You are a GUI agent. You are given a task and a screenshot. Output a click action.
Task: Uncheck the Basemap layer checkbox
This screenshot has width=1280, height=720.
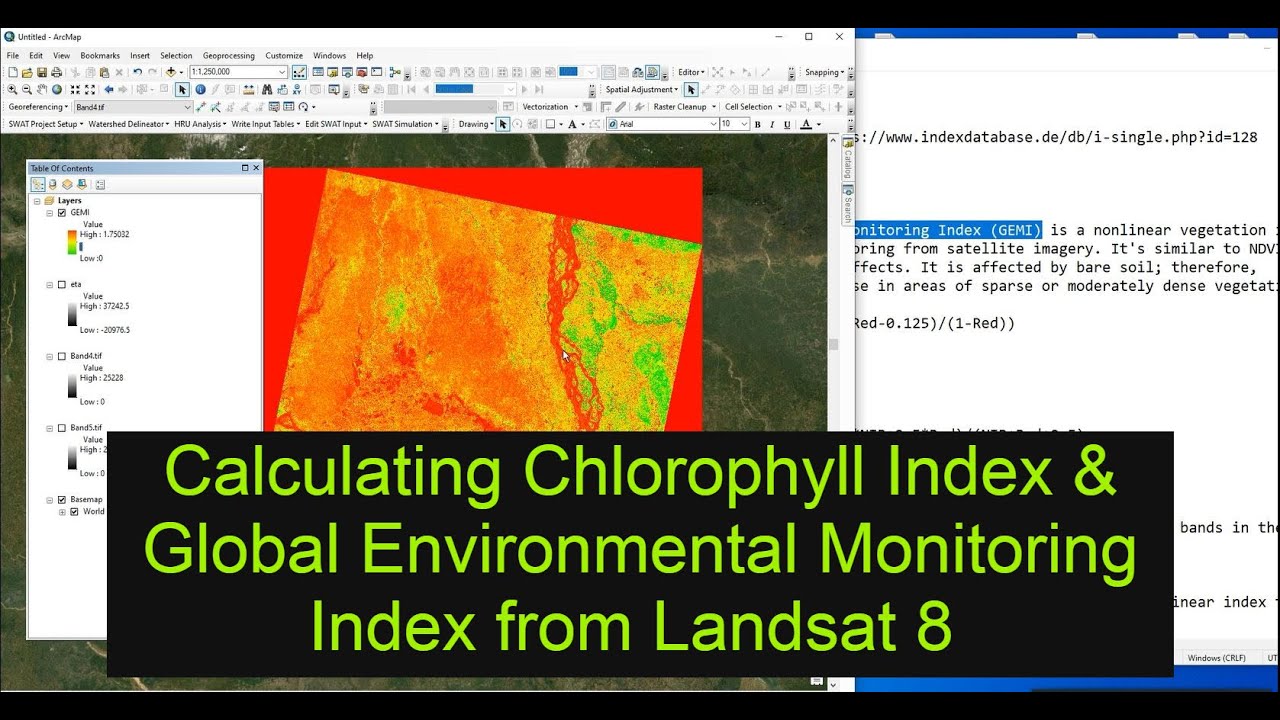tap(62, 500)
